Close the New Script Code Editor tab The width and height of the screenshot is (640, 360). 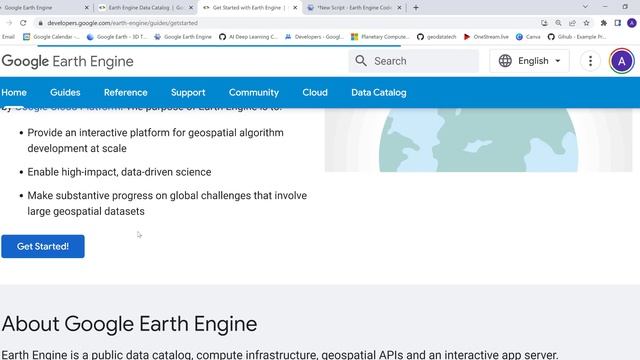point(399,7)
